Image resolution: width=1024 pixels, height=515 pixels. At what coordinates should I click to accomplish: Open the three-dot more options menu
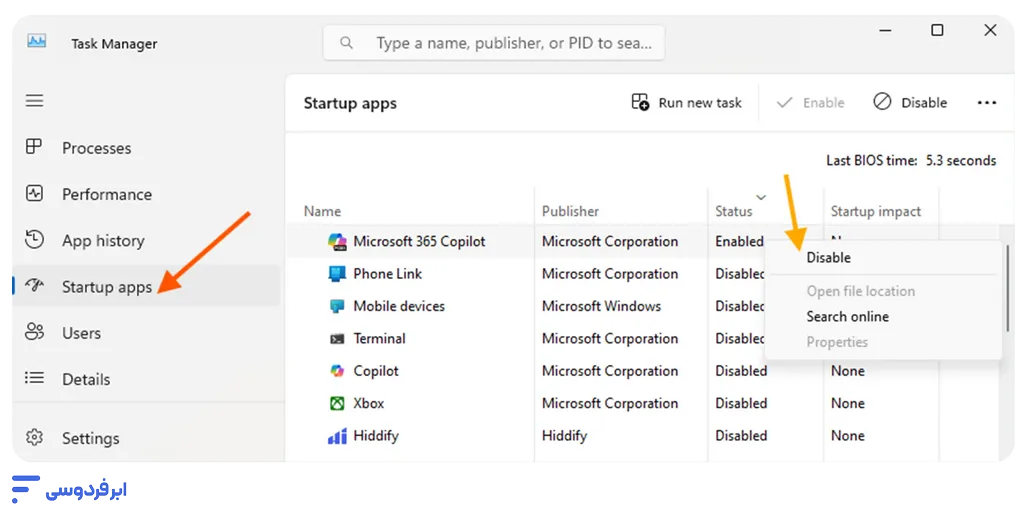(x=987, y=102)
